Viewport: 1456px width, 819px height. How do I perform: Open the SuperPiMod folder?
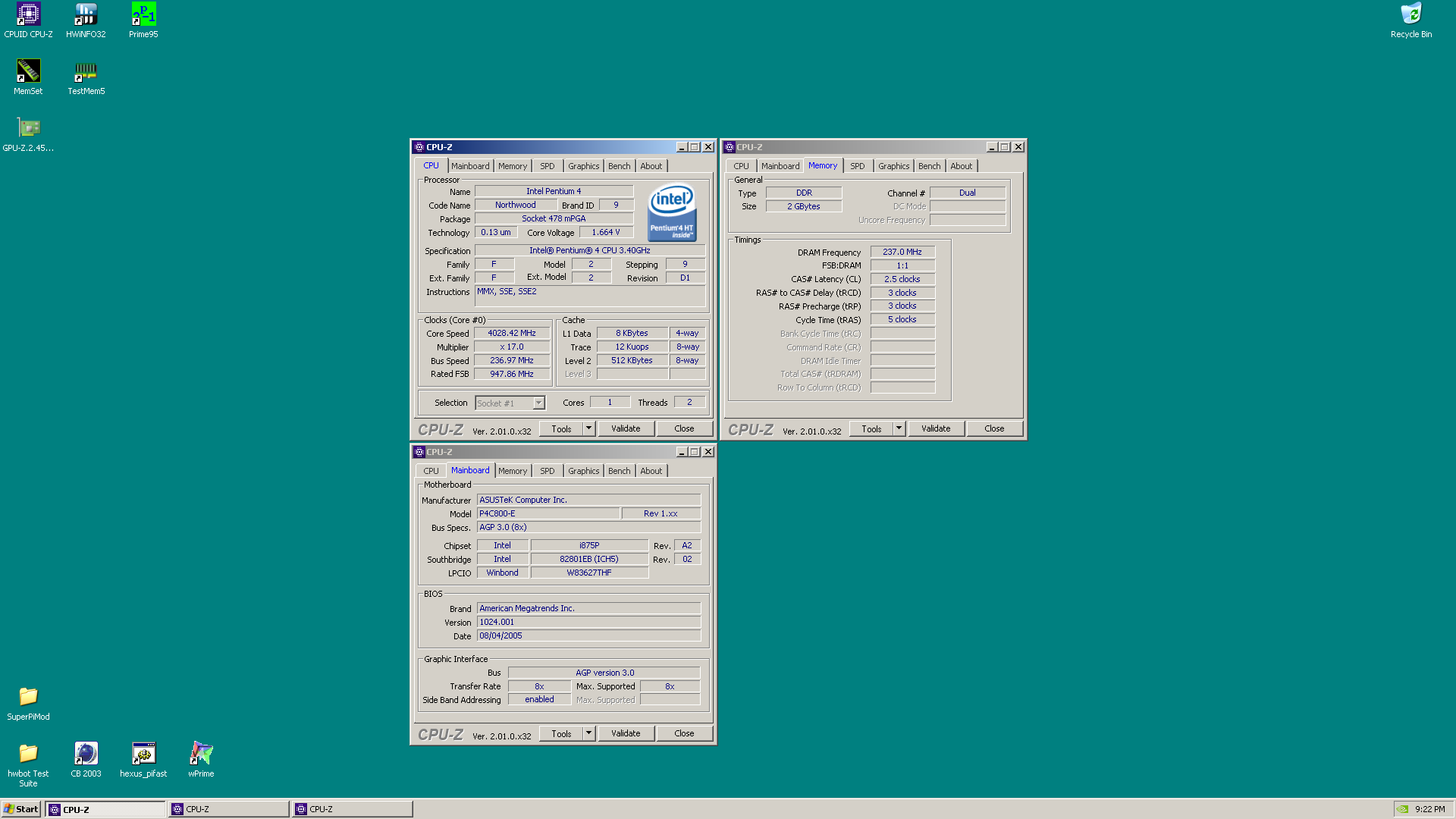coord(28,703)
